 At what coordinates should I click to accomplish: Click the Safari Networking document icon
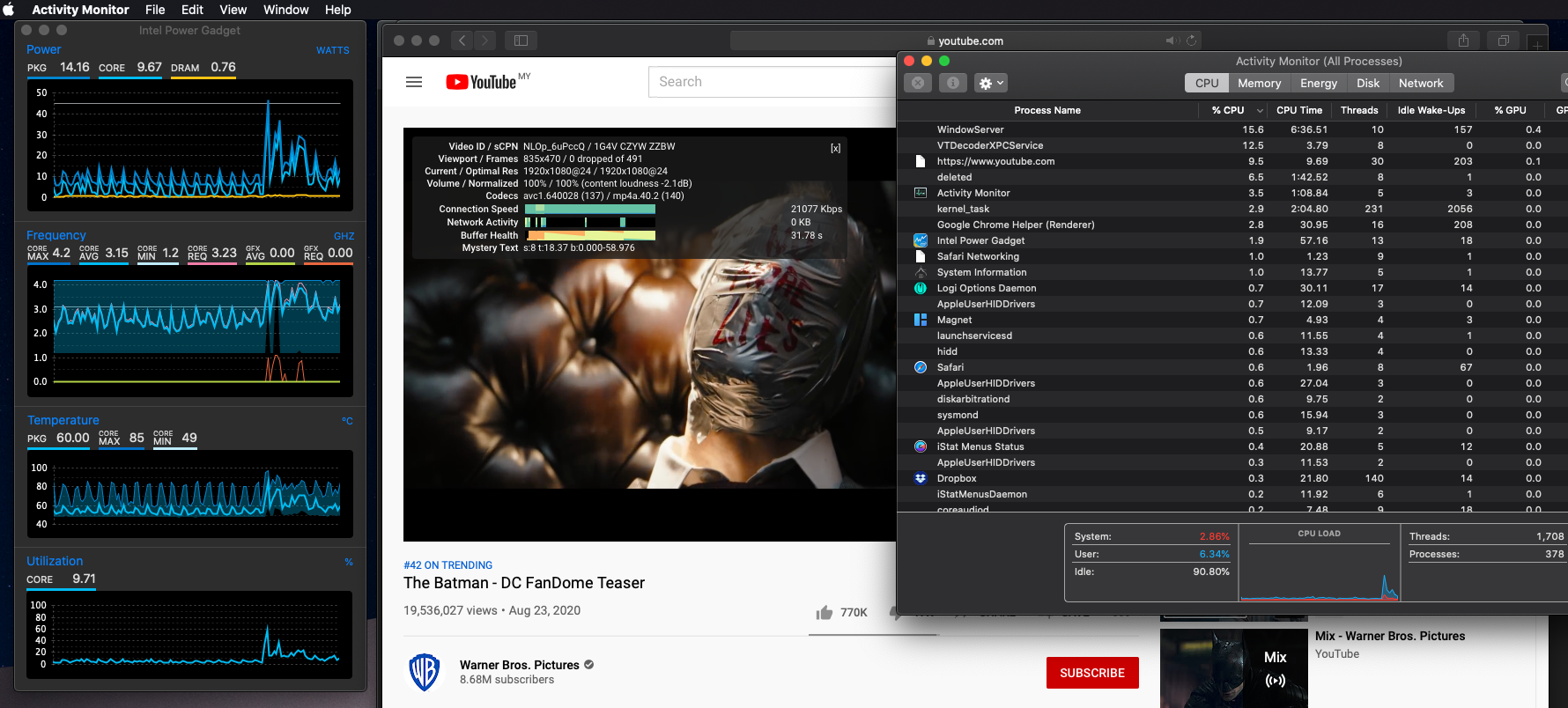921,256
